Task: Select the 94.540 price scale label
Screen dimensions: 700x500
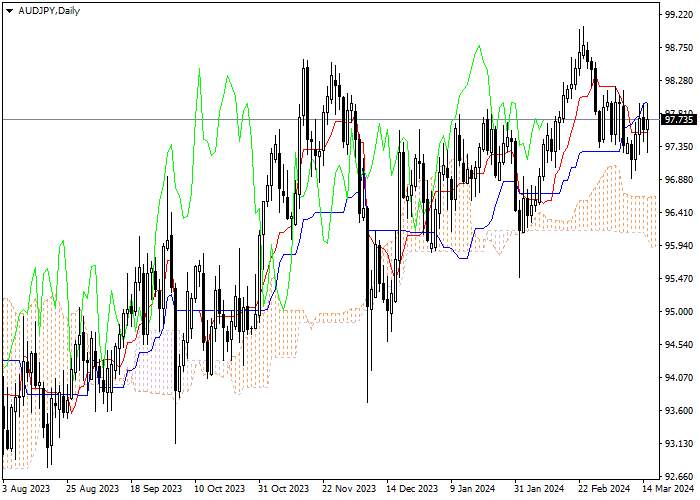Action: pos(679,345)
